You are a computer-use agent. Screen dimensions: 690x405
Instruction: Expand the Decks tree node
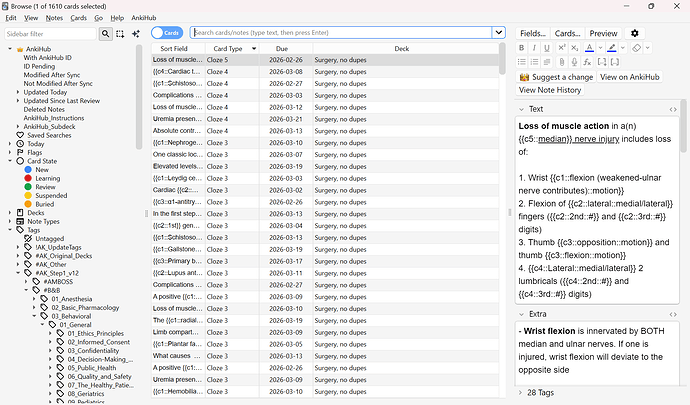10,213
